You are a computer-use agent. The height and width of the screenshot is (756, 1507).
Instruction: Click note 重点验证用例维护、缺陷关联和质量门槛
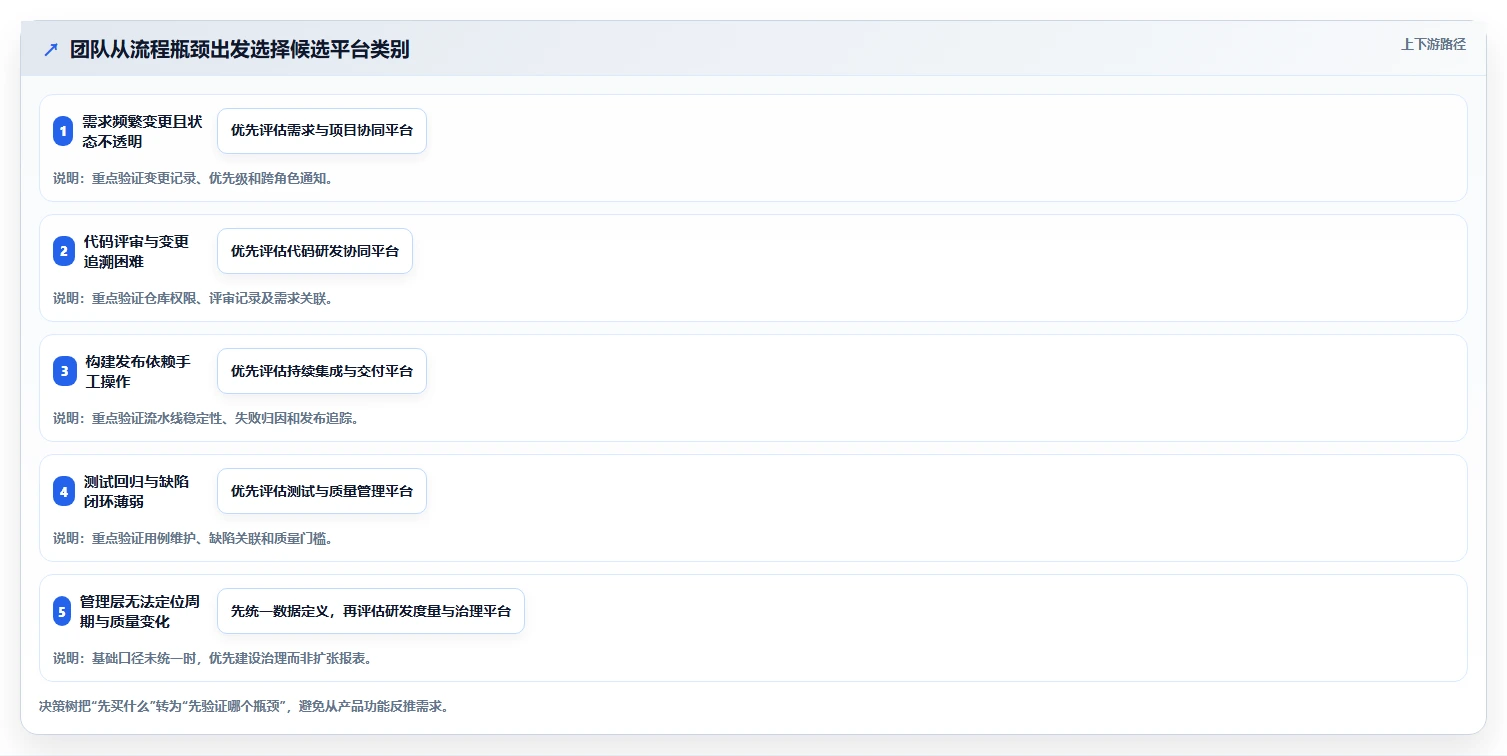(x=193, y=538)
